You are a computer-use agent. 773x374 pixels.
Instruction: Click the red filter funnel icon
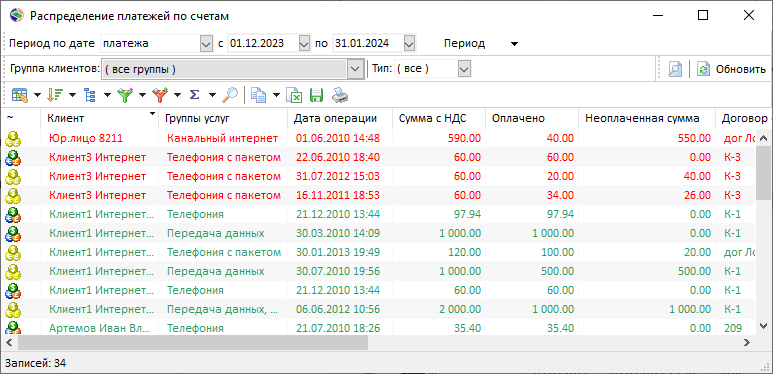tap(160, 95)
